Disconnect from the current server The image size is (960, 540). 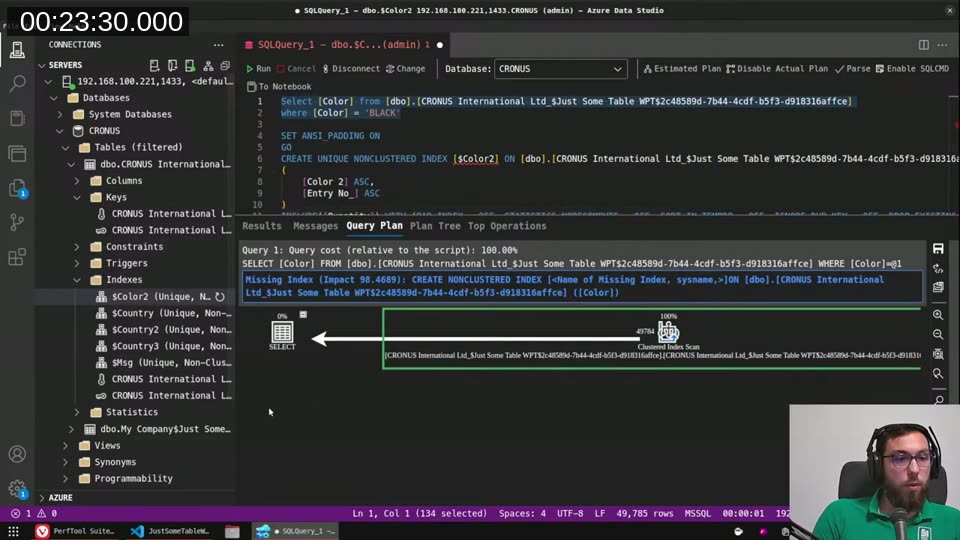coord(349,69)
